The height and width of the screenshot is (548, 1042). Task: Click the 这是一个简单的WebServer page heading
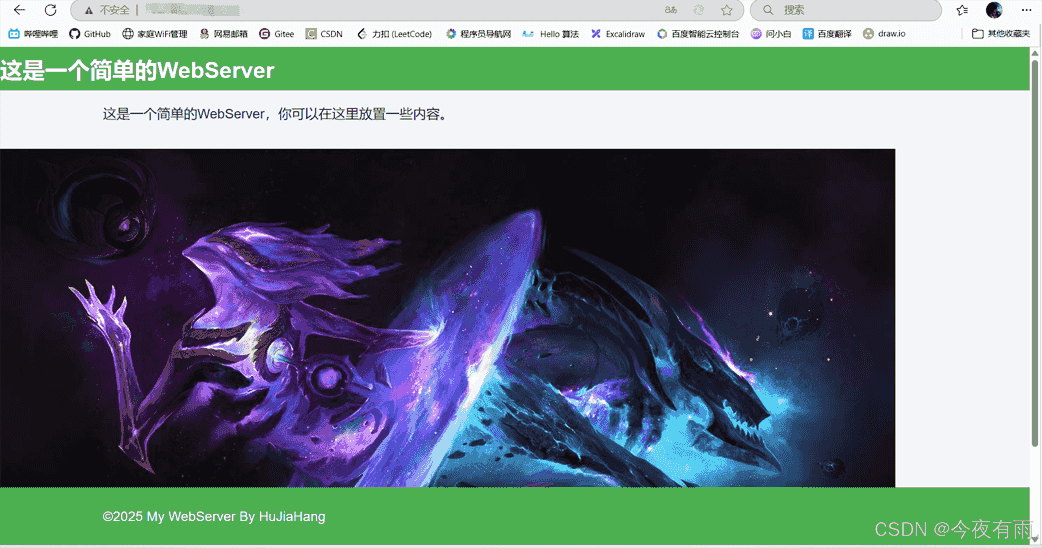pyautogui.click(x=137, y=70)
